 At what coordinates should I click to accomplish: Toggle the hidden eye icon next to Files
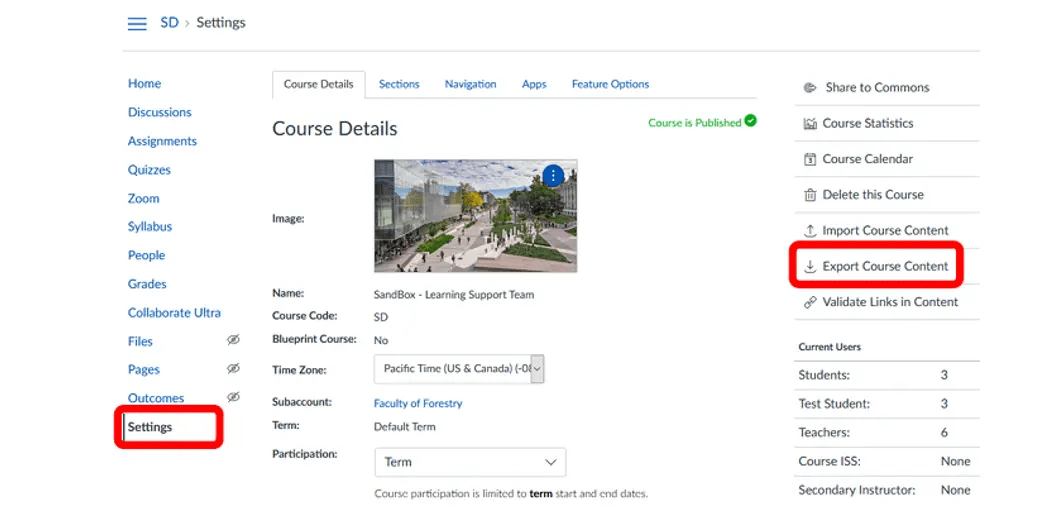[x=233, y=340]
